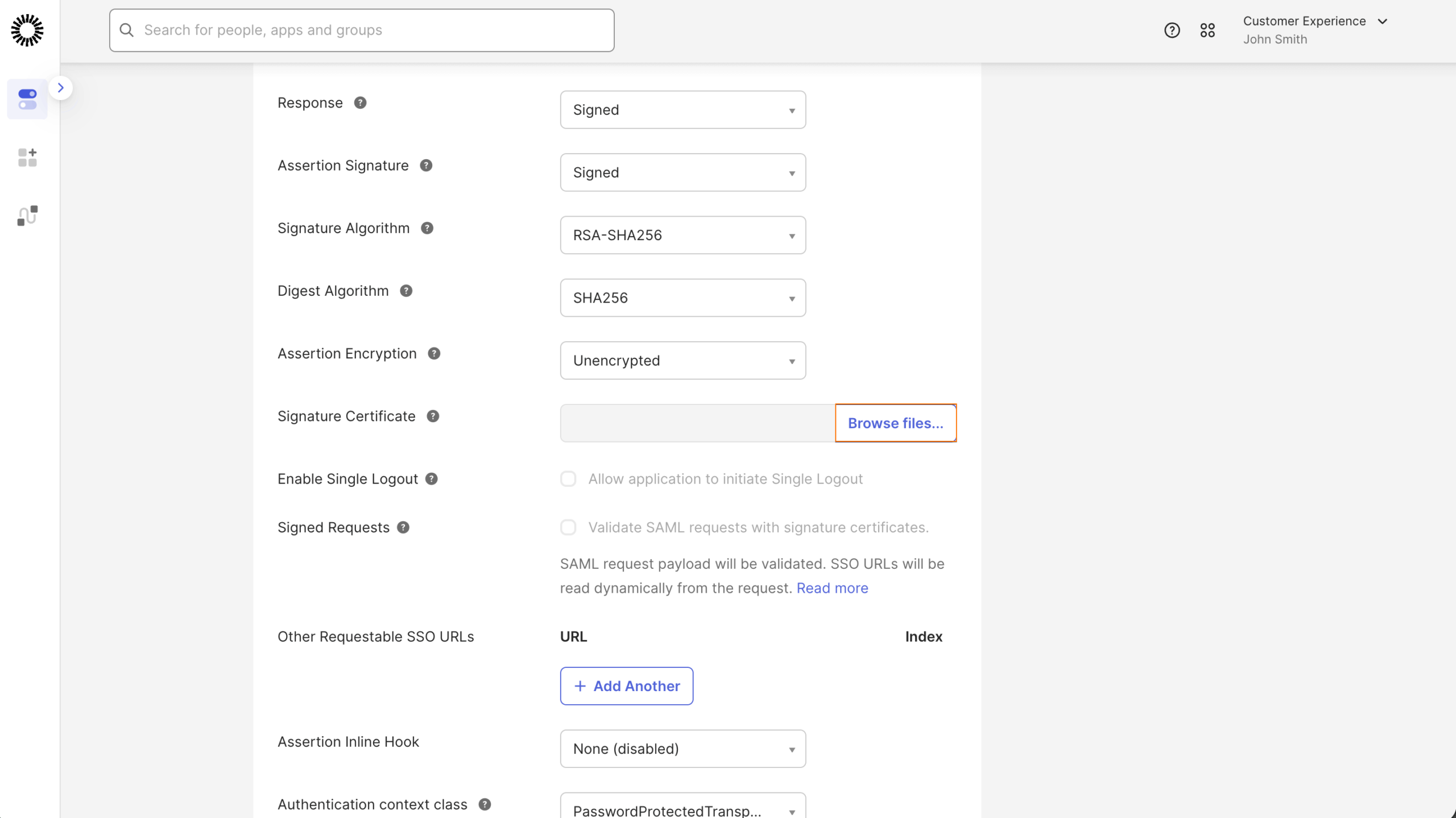Open the Response help tooltip icon

point(360,102)
